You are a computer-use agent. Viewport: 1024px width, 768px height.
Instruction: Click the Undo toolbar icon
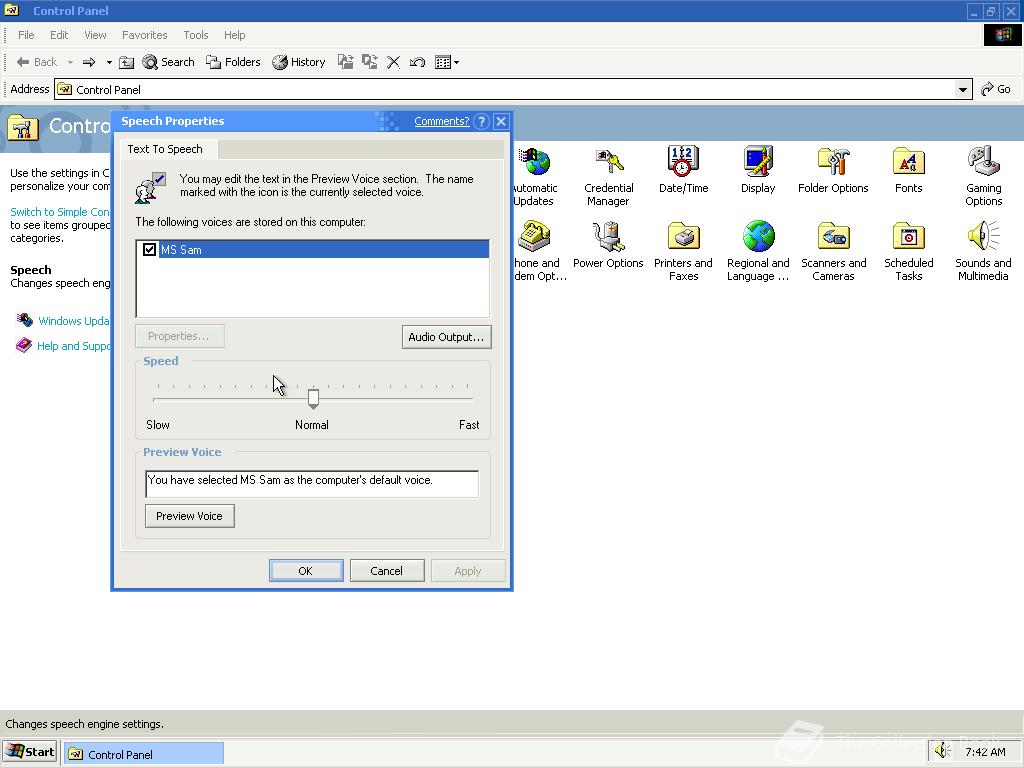(x=417, y=62)
